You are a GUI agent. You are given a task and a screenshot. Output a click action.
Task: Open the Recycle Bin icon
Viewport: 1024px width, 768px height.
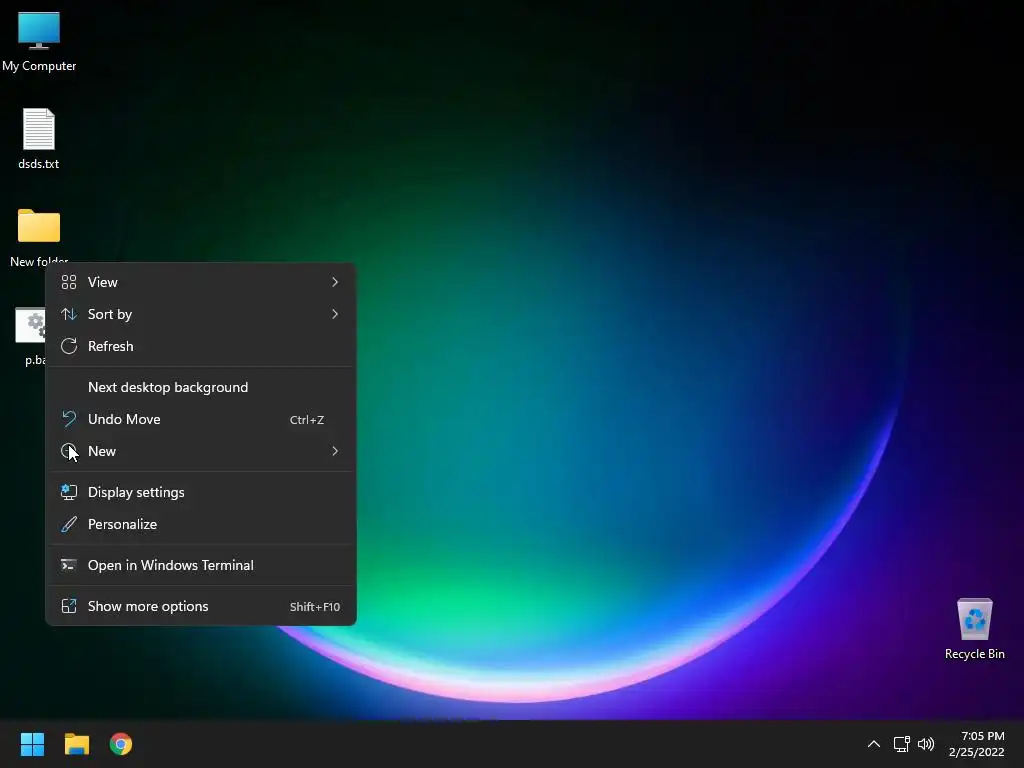pyautogui.click(x=974, y=628)
